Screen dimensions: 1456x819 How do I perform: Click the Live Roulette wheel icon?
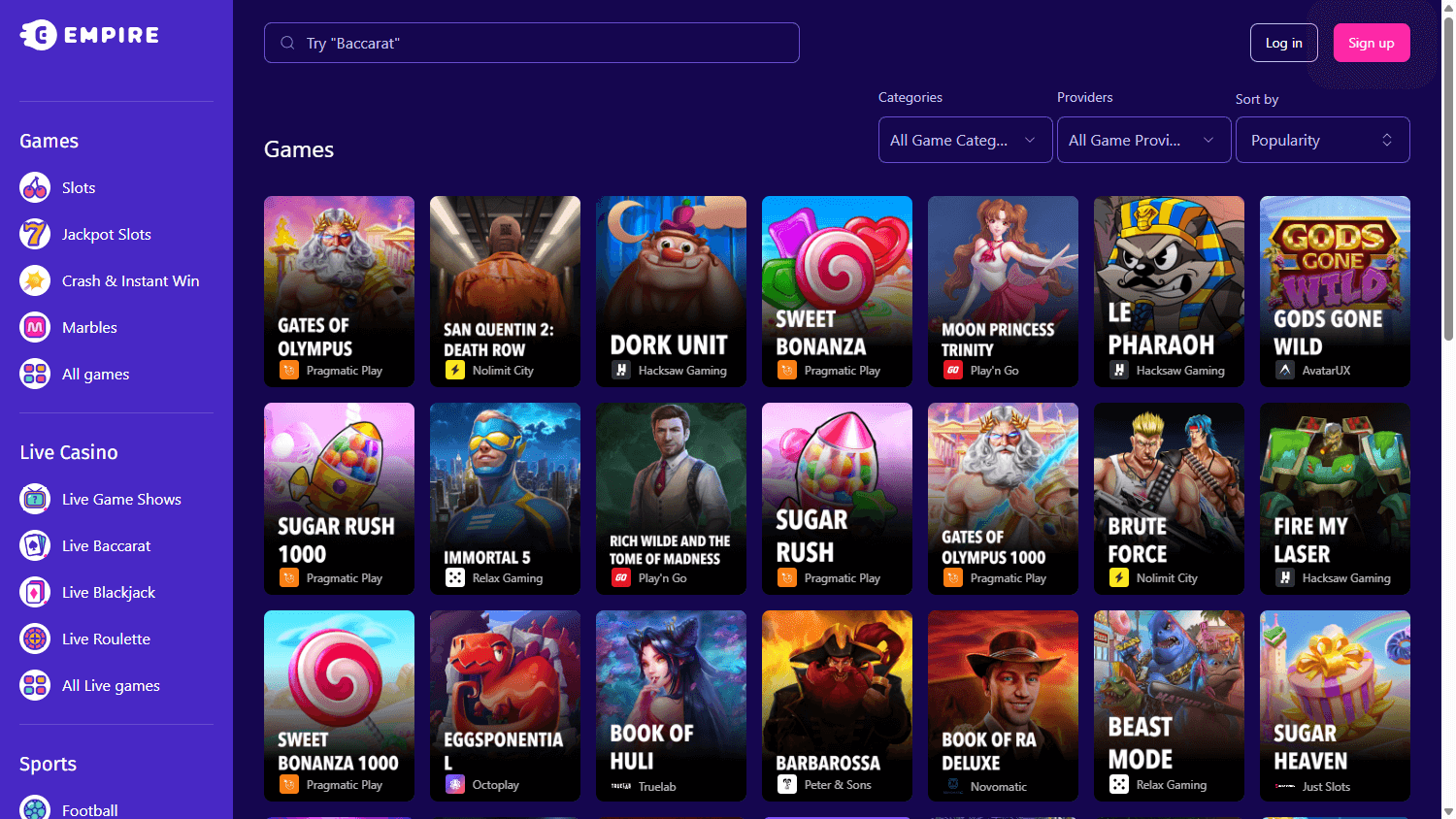[x=35, y=639]
